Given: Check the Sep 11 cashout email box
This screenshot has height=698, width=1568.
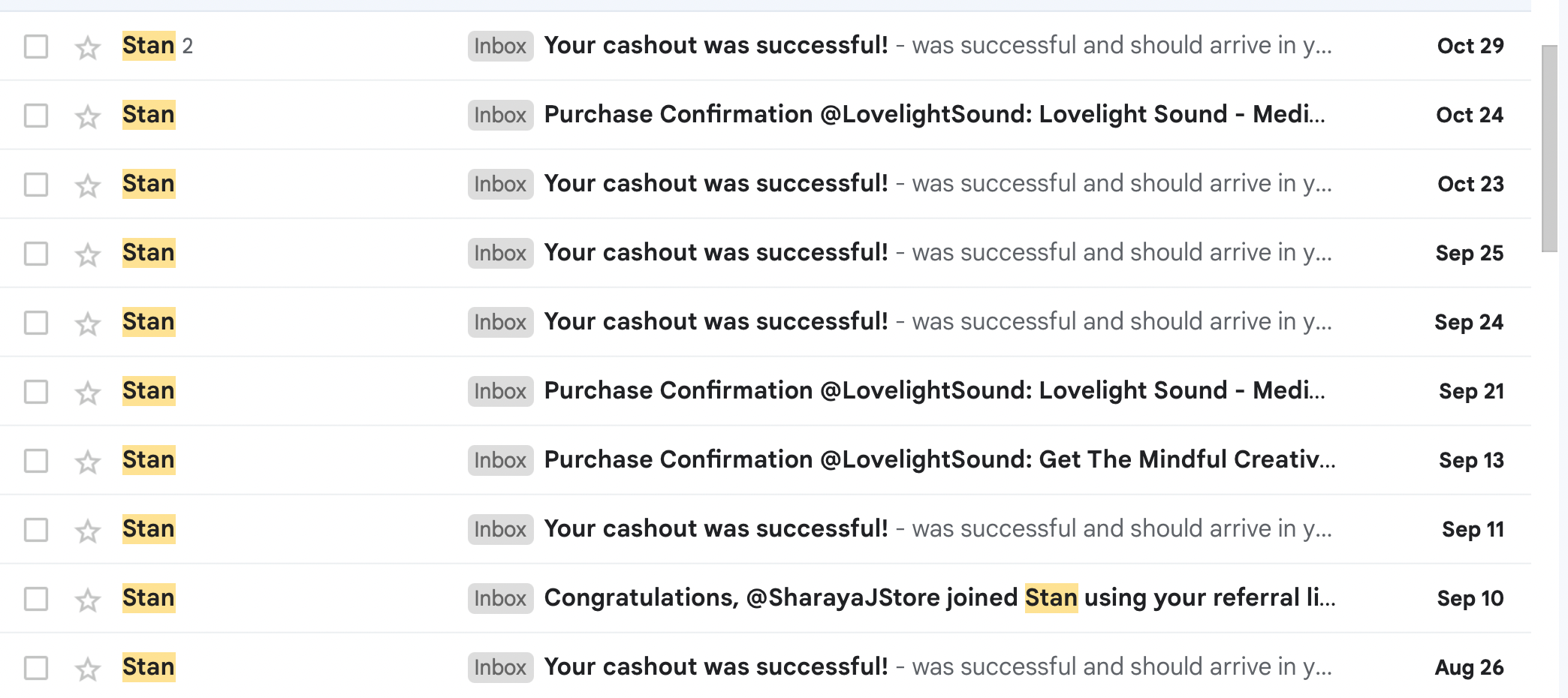Looking at the screenshot, I should pos(36,530).
